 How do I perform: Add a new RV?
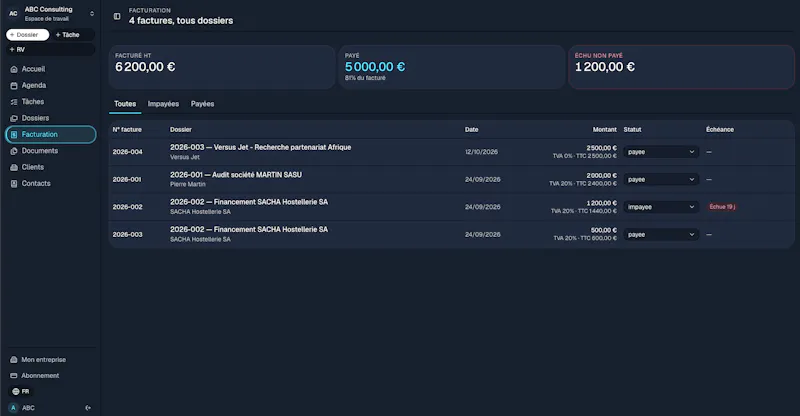[x=51, y=50]
